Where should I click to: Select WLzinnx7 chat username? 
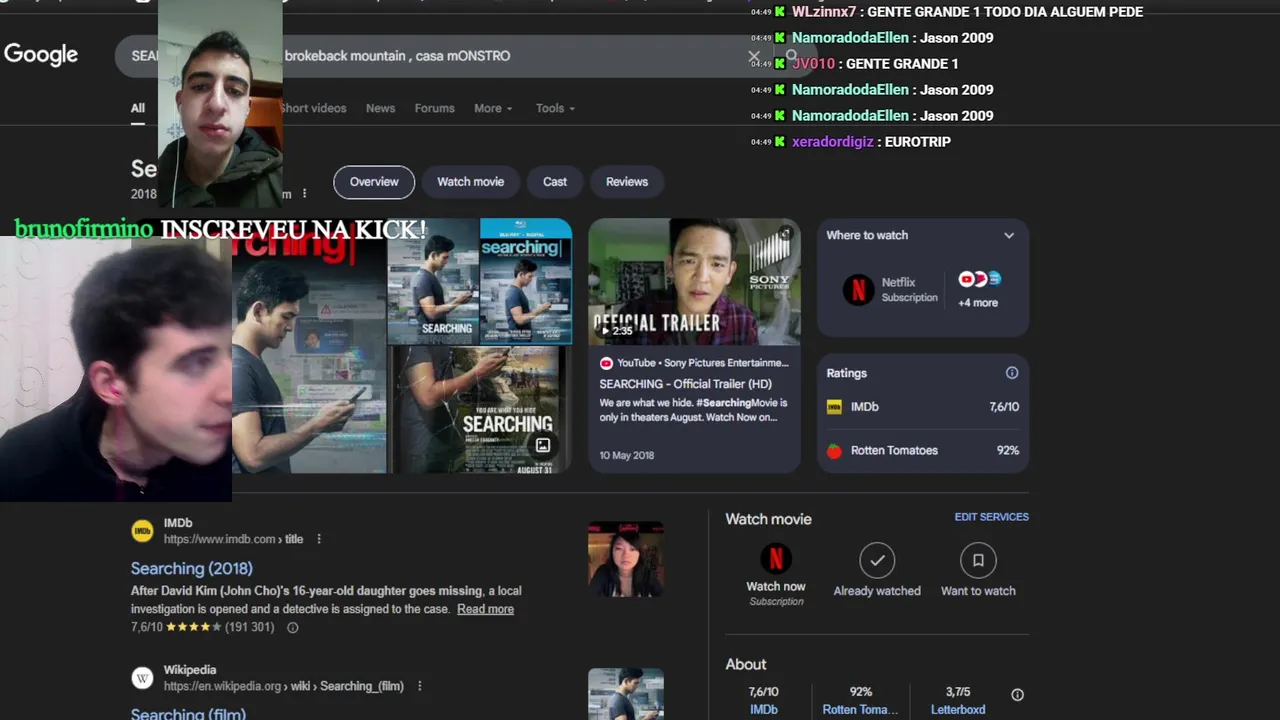coord(824,12)
